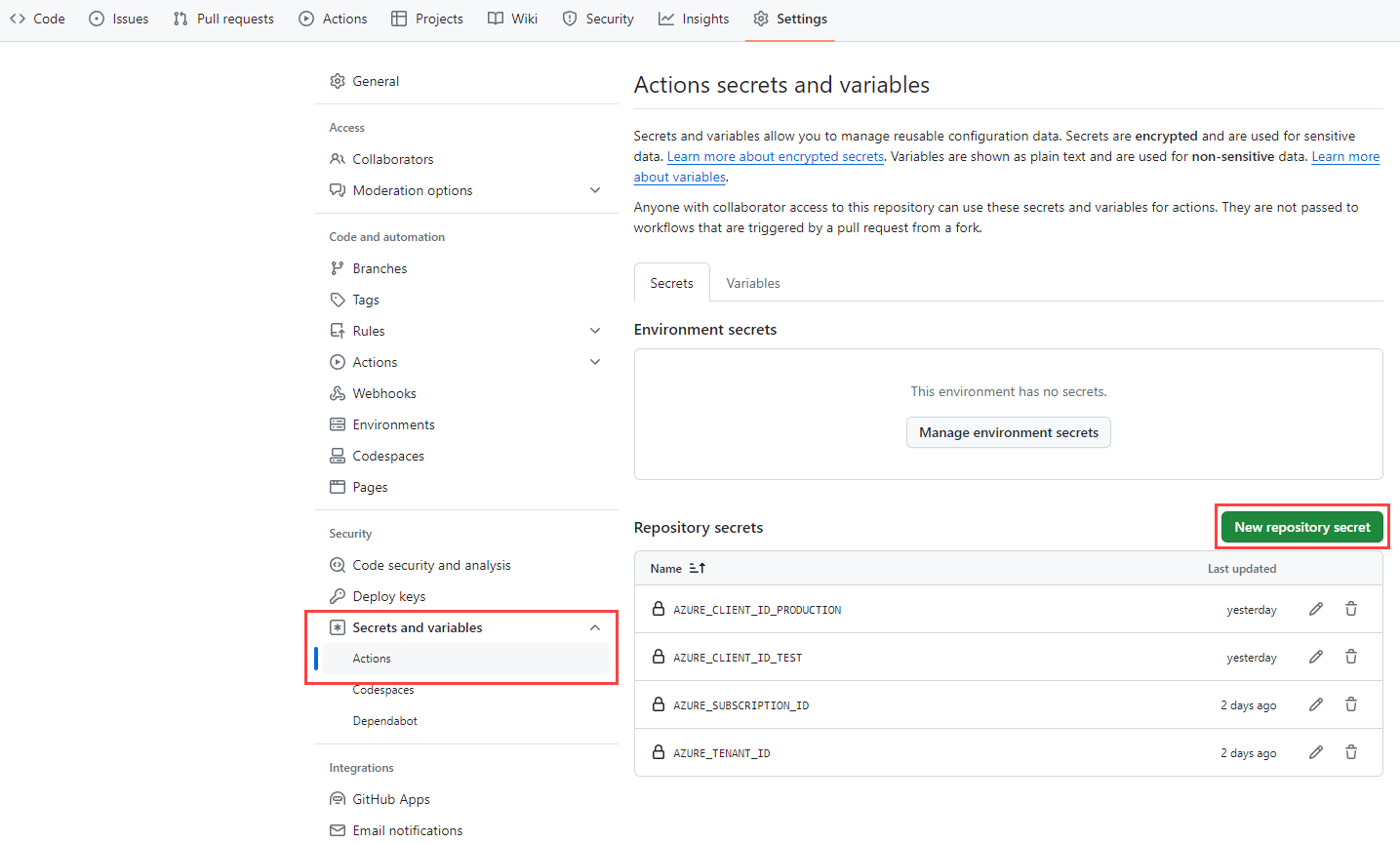Expand the Moderation options chevron
1400x844 pixels.
[595, 190]
